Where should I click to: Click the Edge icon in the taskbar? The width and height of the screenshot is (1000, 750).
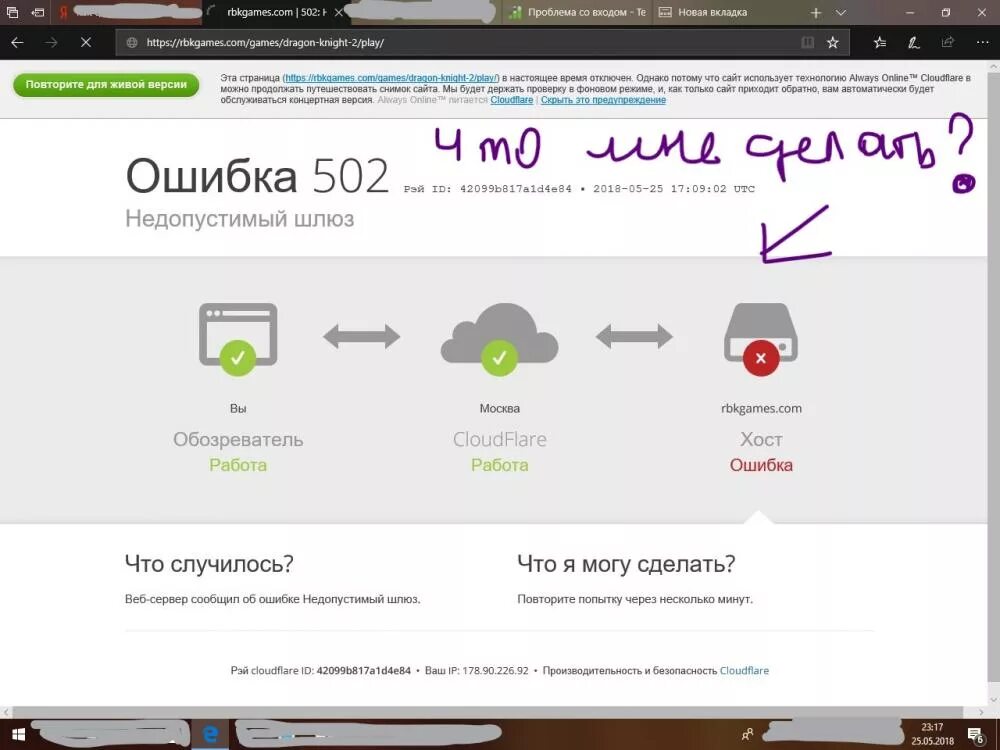[x=210, y=735]
